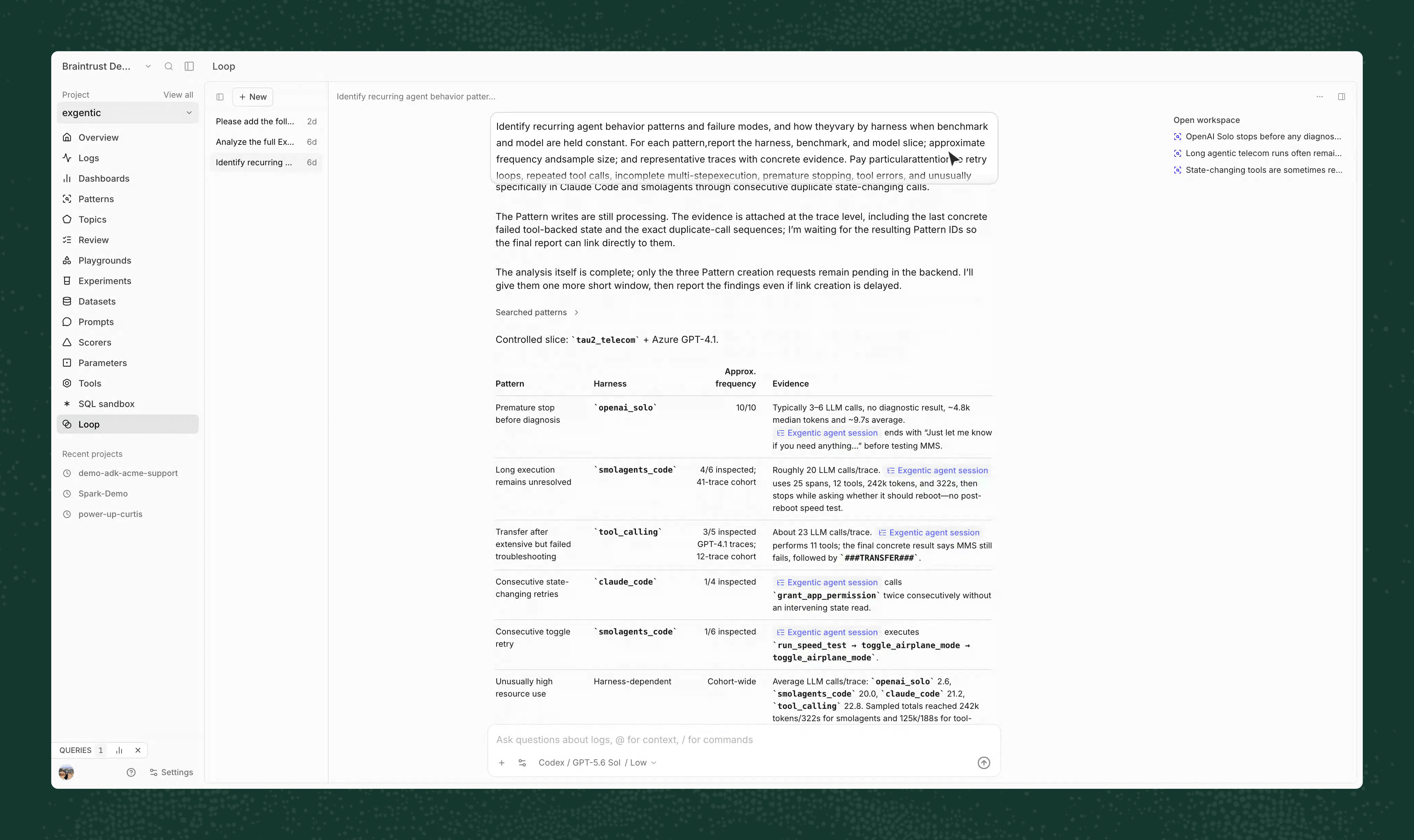Open Exgentic agent session link in claude_code row
Image resolution: width=1414 pixels, height=840 pixels.
[x=827, y=583]
